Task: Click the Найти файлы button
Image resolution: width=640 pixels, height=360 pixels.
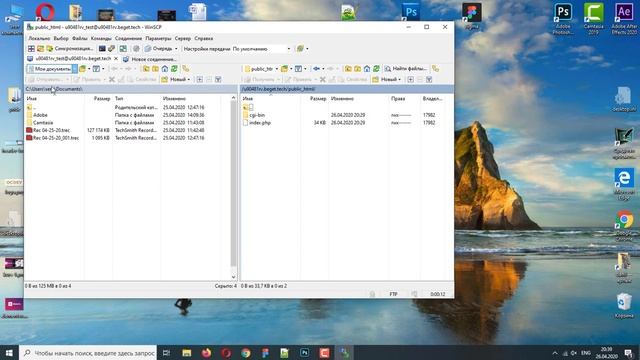Action: coord(406,69)
